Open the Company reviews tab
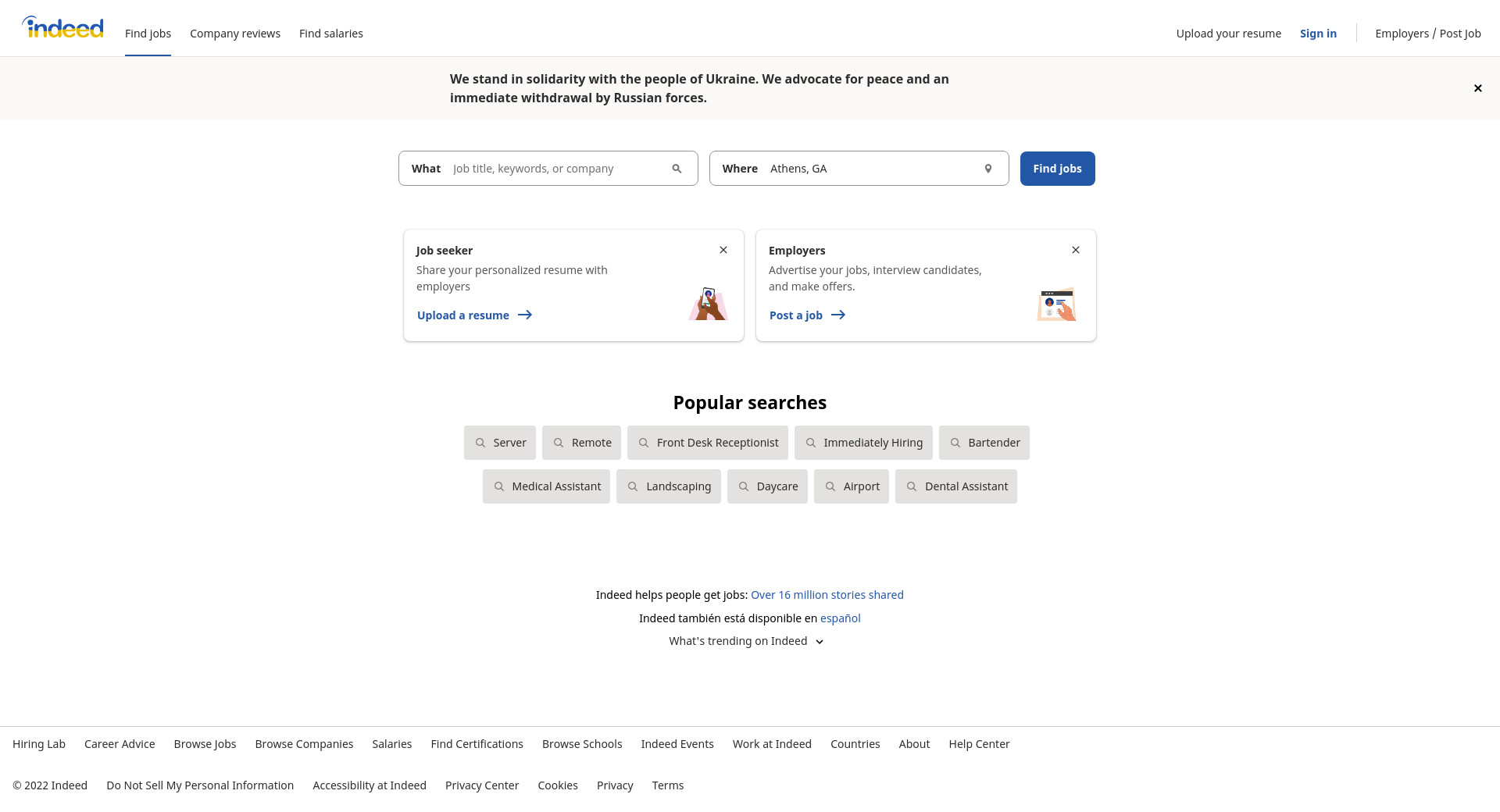Image resolution: width=1500 pixels, height=812 pixels. pyautogui.click(x=235, y=34)
